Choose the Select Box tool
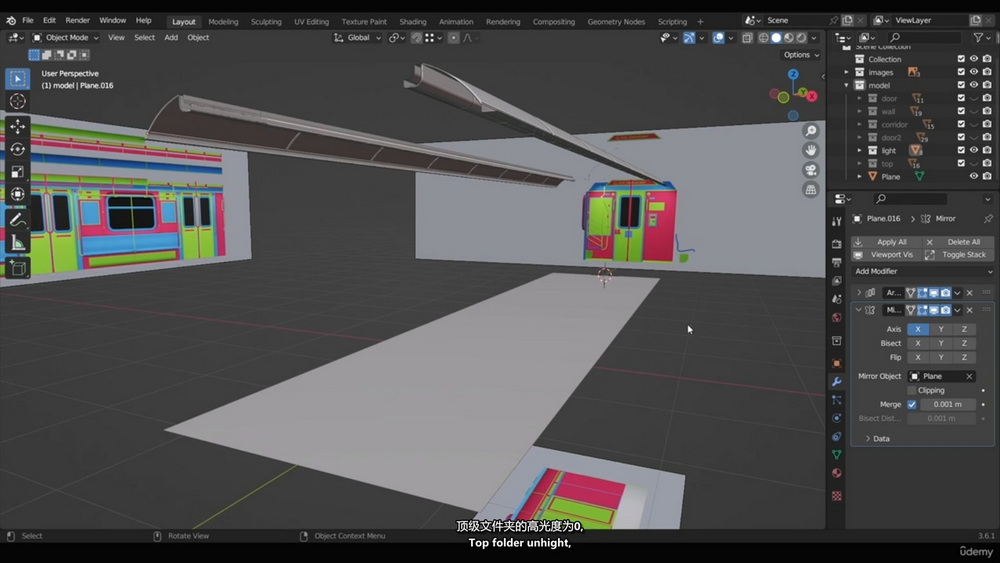This screenshot has height=563, width=1000. click(x=17, y=79)
